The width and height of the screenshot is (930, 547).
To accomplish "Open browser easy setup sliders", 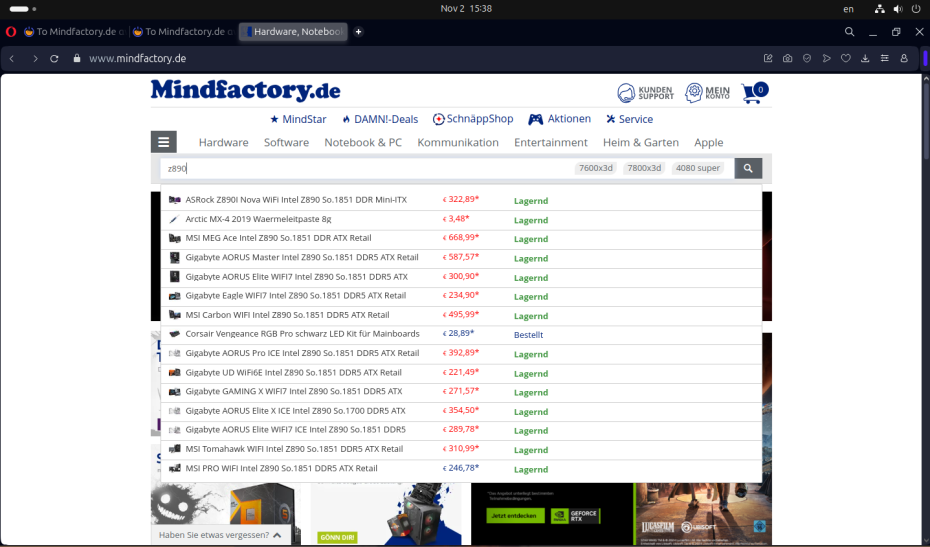I will (x=884, y=59).
